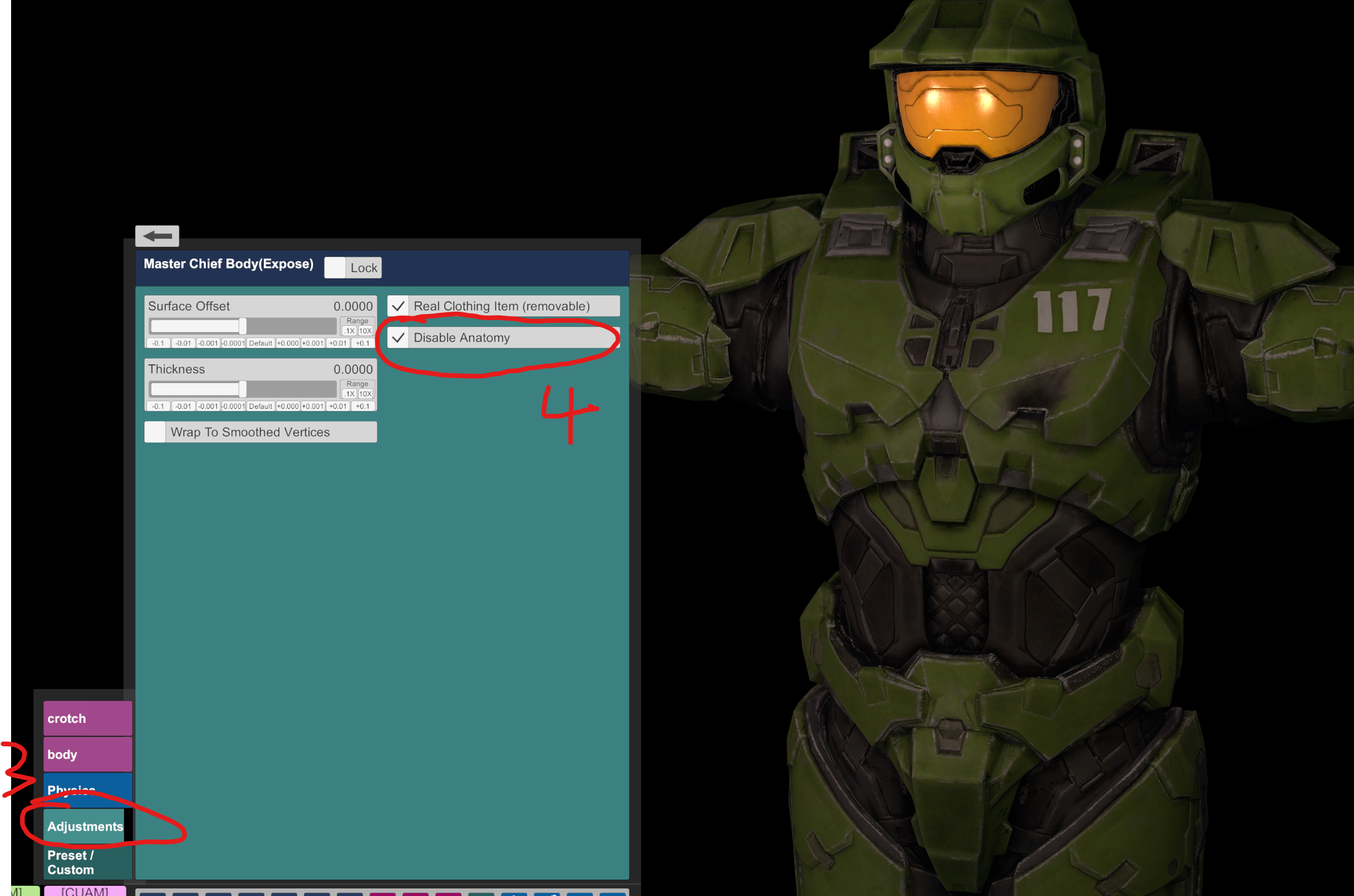The width and height of the screenshot is (1354, 896).
Task: Click the Surface Offset value 0.0000
Action: [353, 306]
